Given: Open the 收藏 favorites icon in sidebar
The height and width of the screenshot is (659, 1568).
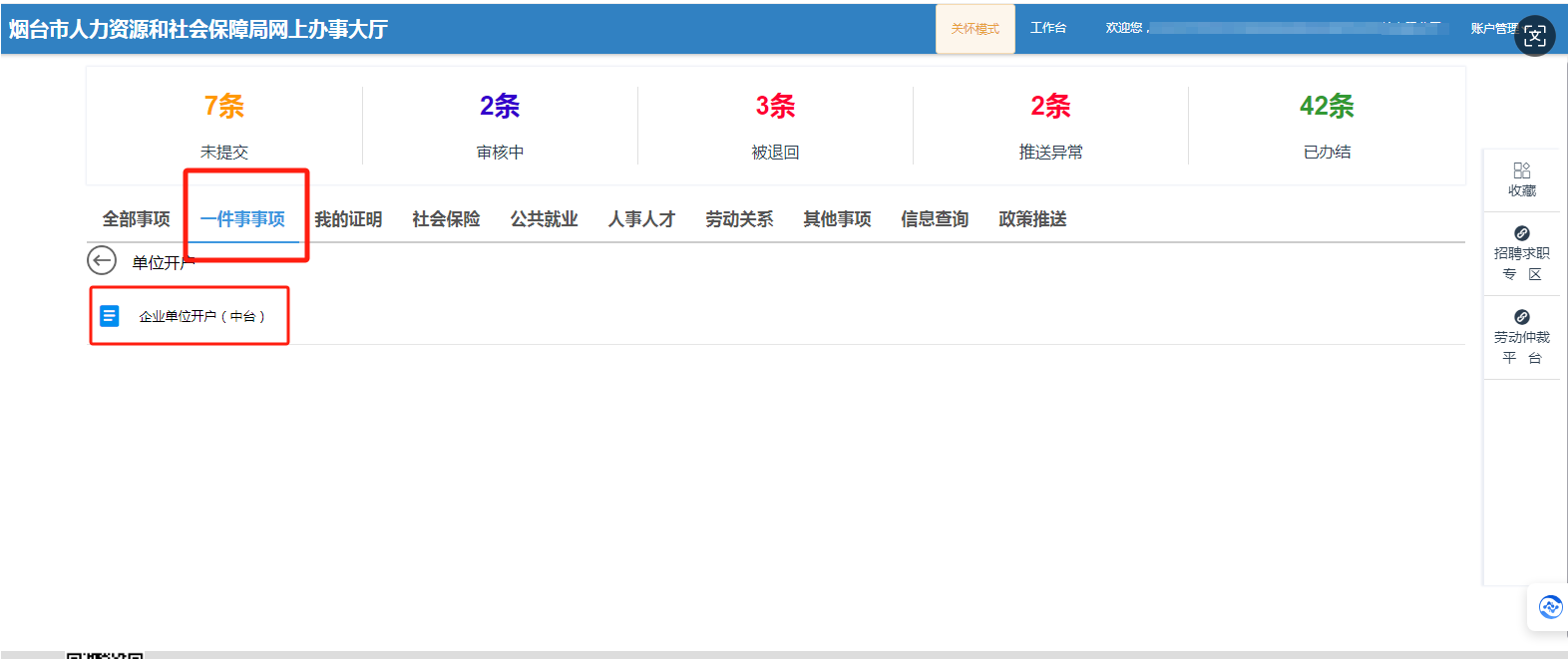Looking at the screenshot, I should (1521, 170).
